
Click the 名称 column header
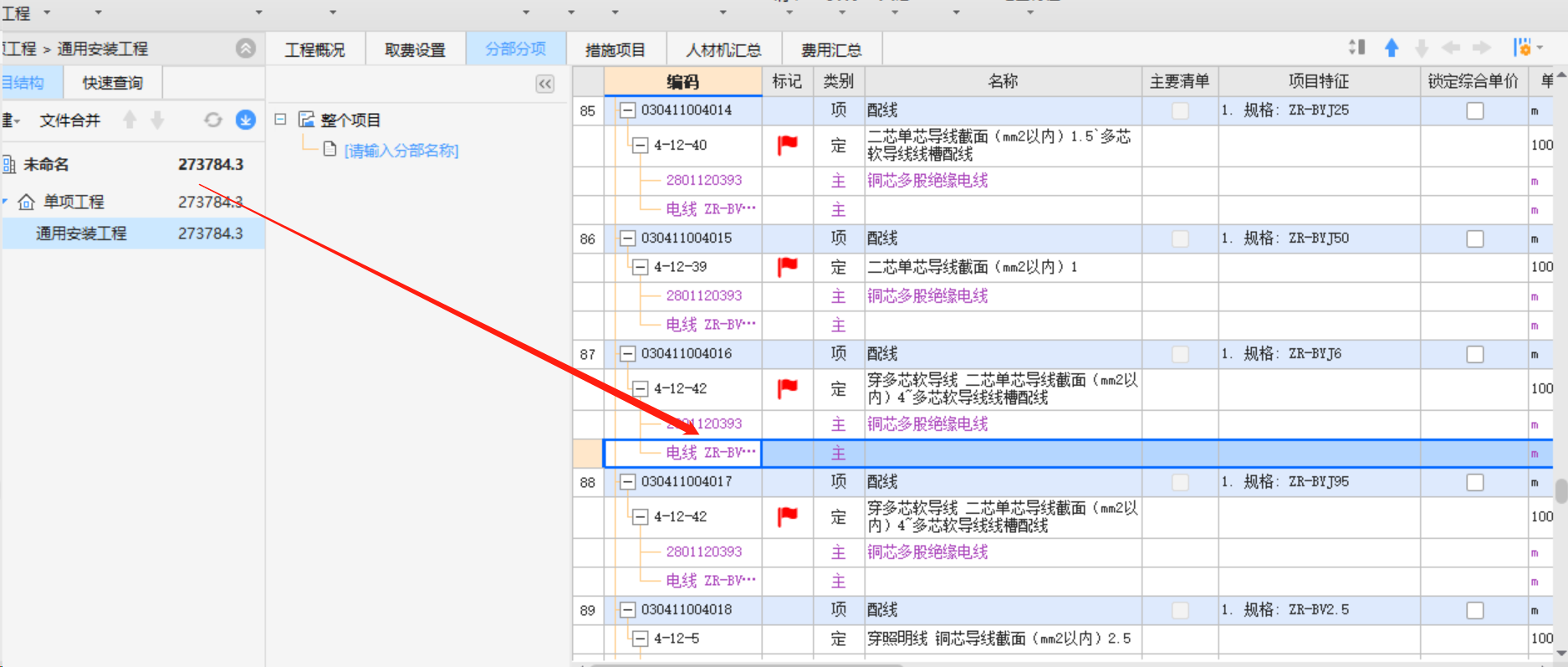pos(1003,81)
